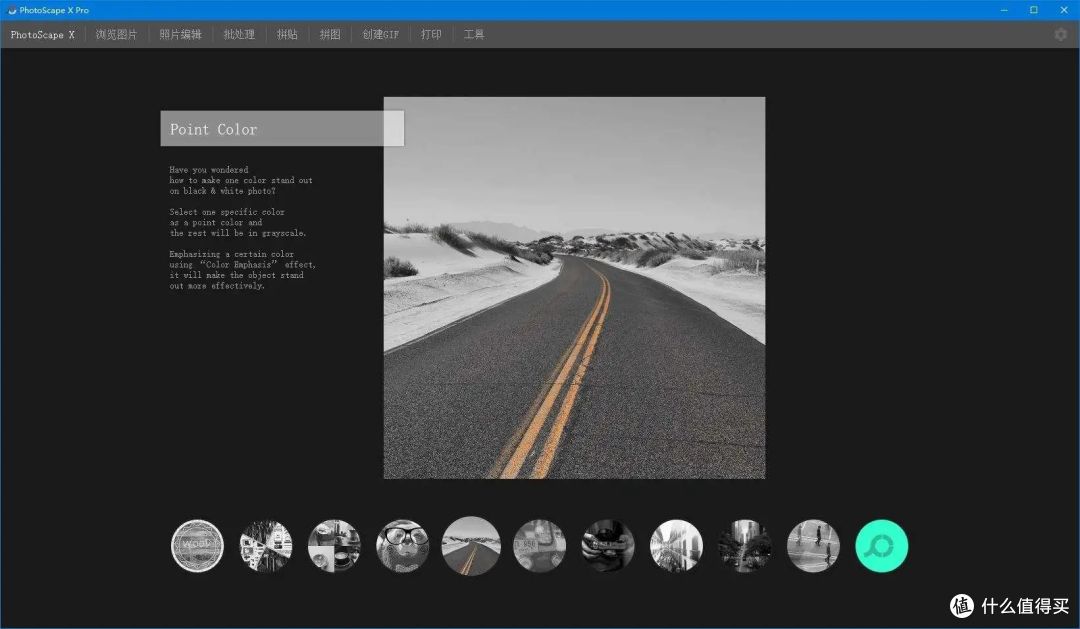This screenshot has height=629, width=1080.
Task: Switch to the 照片编辑 tab
Action: [180, 34]
